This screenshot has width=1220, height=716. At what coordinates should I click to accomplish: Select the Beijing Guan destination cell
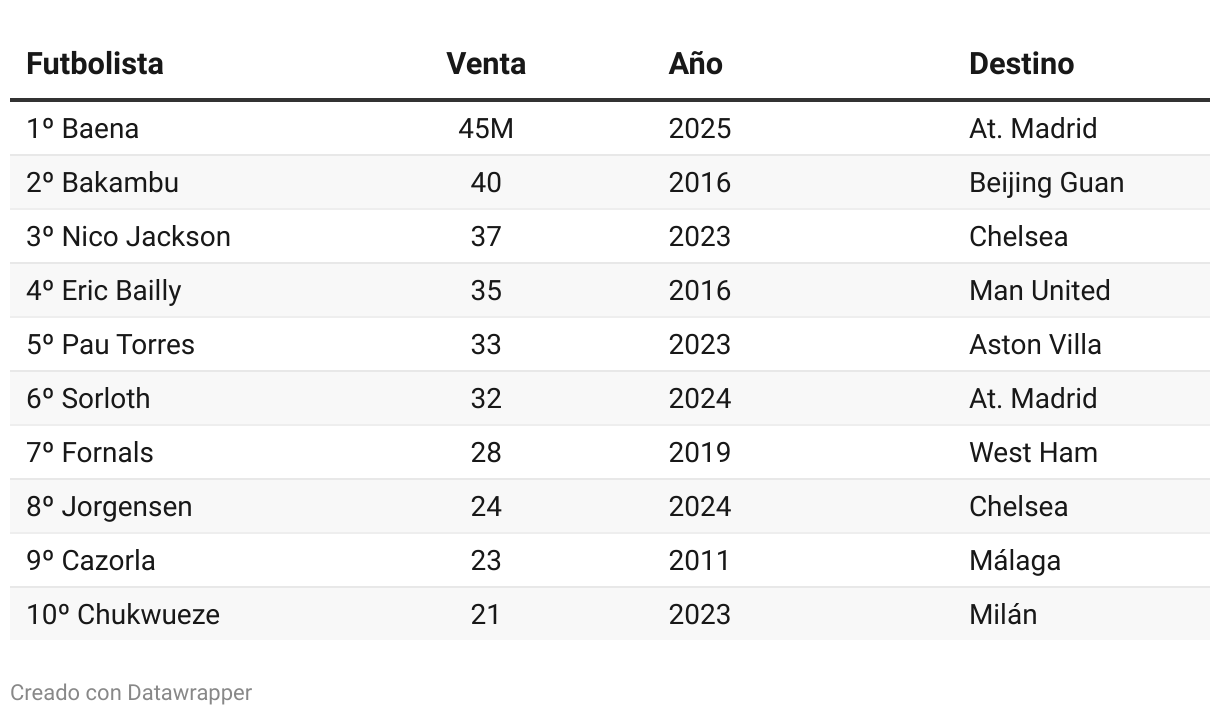click(x=1046, y=183)
